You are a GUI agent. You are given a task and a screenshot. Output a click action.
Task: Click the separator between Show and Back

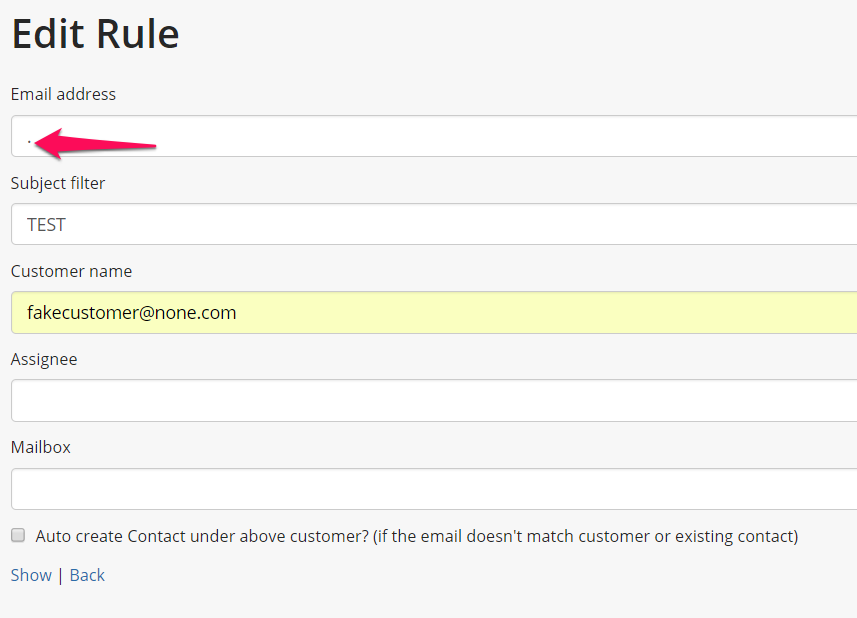pos(60,575)
